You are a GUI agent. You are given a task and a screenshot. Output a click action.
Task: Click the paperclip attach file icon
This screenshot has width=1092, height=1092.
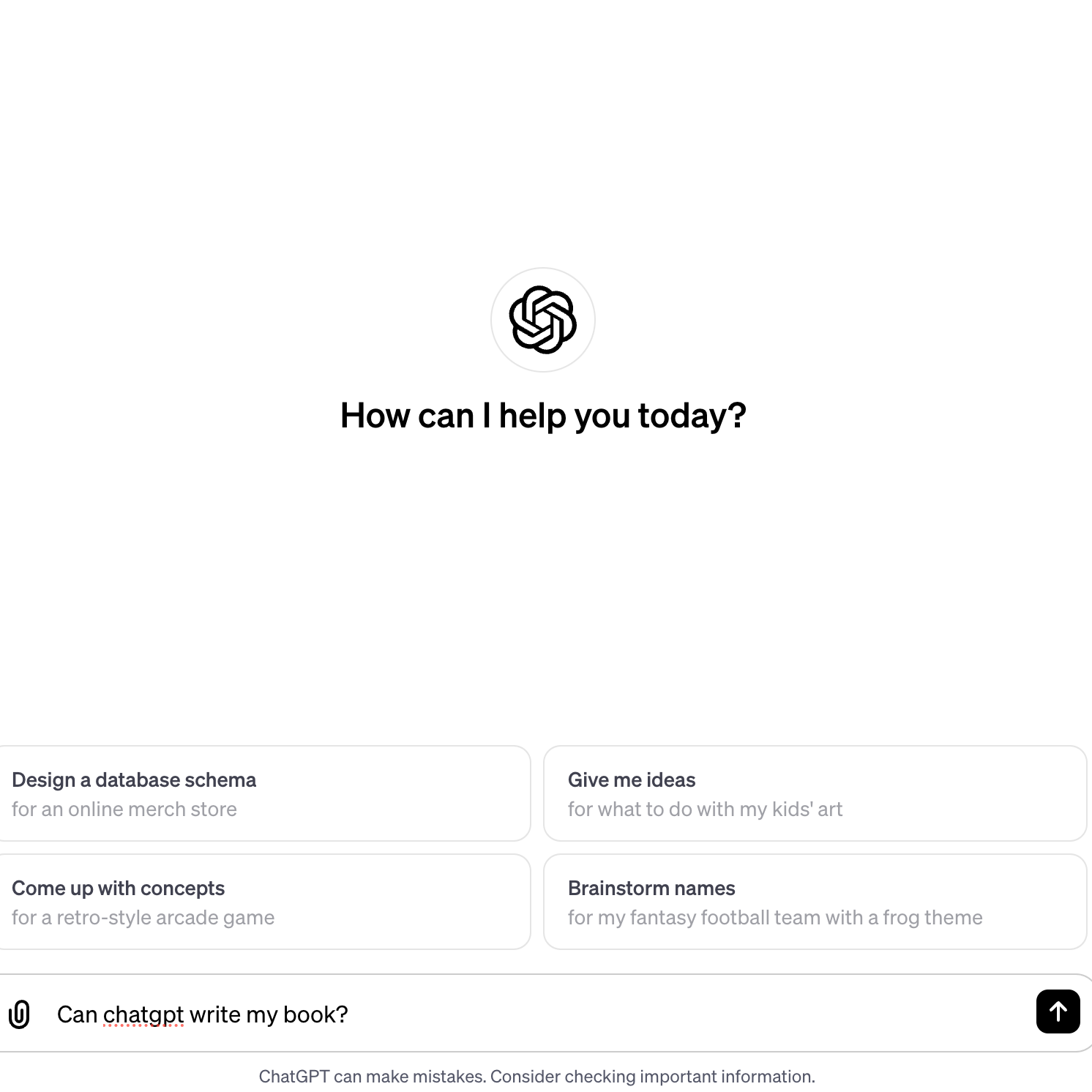point(19,1014)
